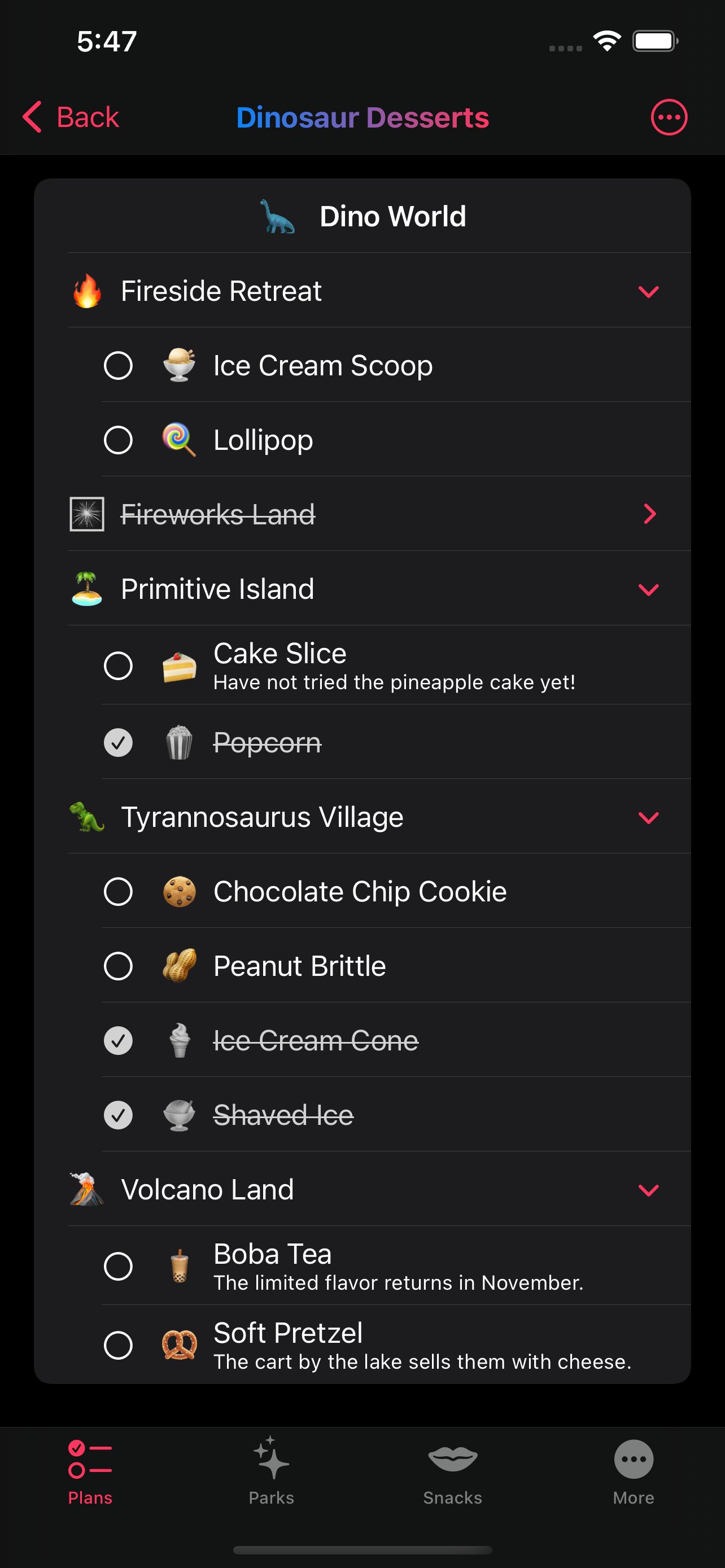Collapse the Fireside Retreat section
The image size is (725, 1568).
coord(648,292)
